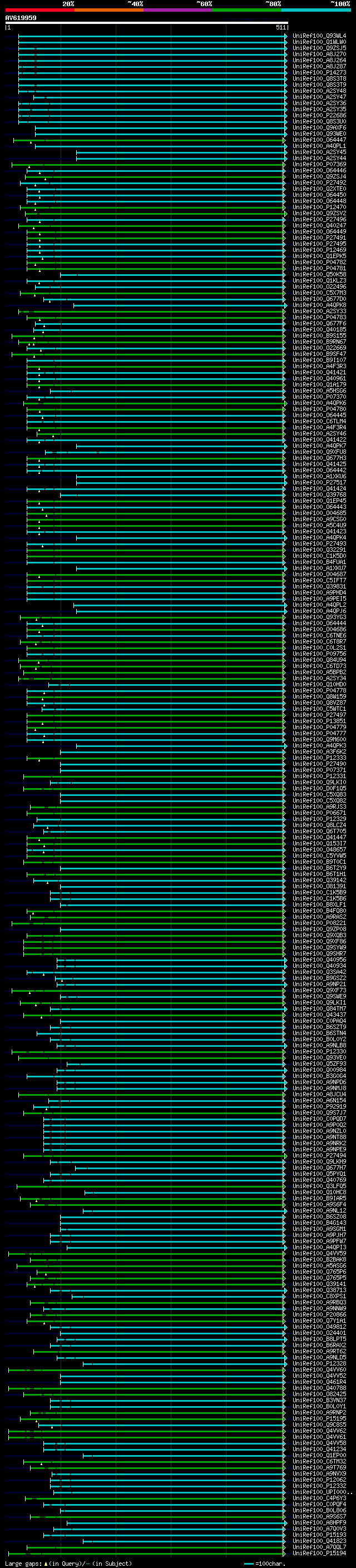Click the orange ~40% identity legend bar
The height and width of the screenshot is (1568, 356).
(x=109, y=10)
